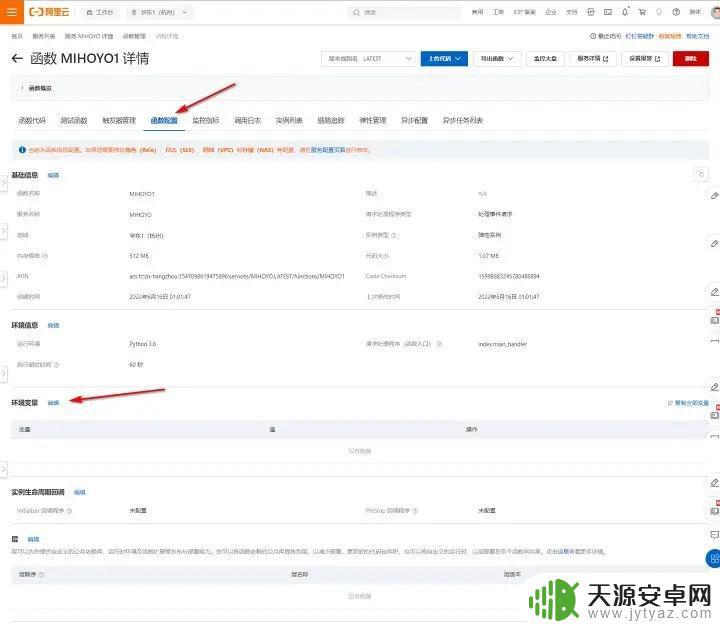720x628 pixels.
Task: Open the 工单 menu in header
Action: (x=498, y=12)
